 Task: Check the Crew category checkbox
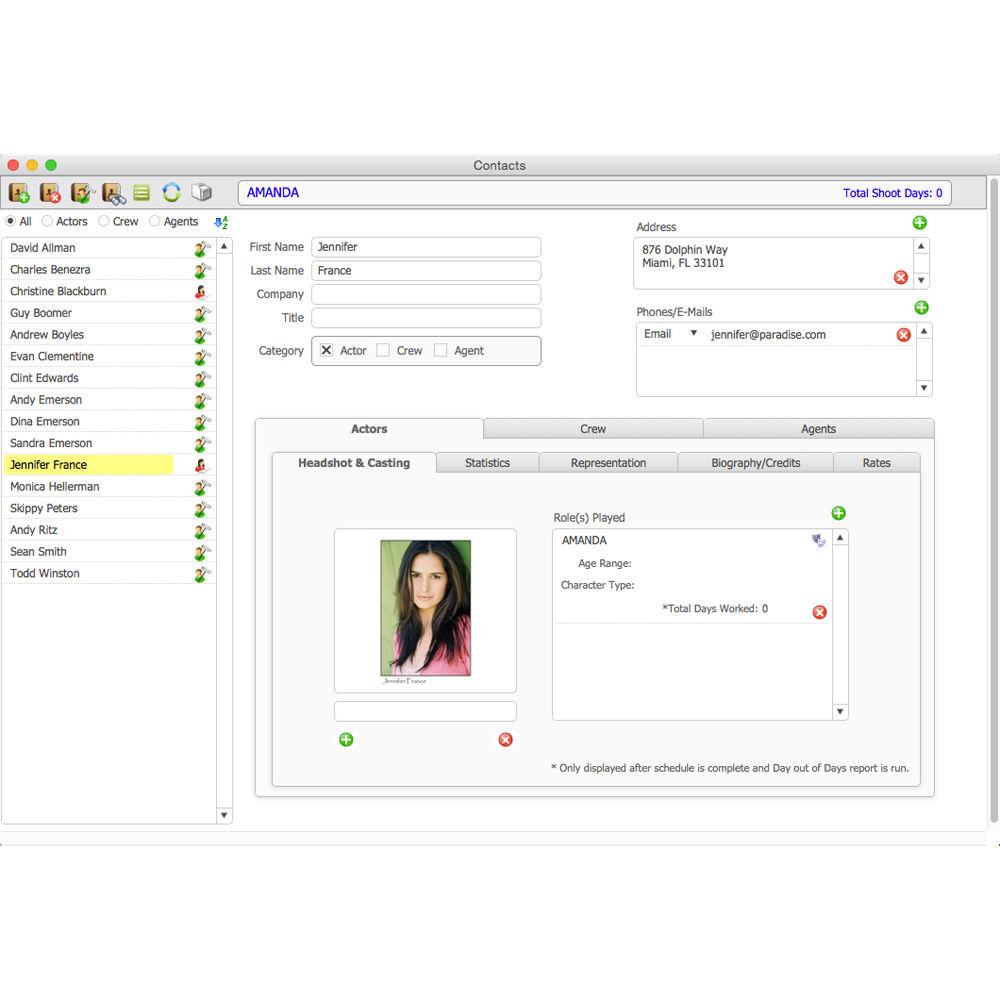click(383, 351)
